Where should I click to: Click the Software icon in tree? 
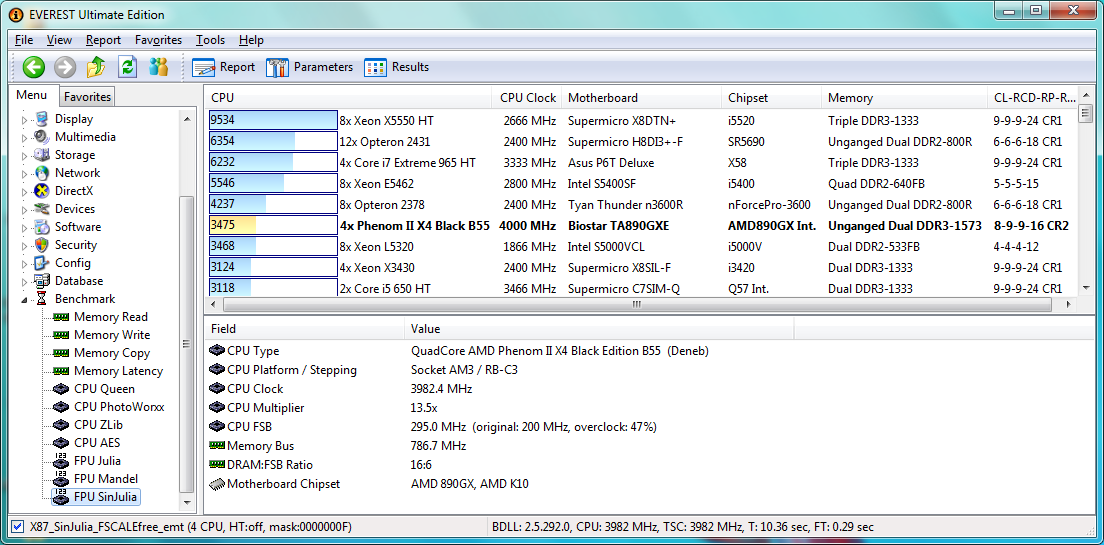coord(42,227)
